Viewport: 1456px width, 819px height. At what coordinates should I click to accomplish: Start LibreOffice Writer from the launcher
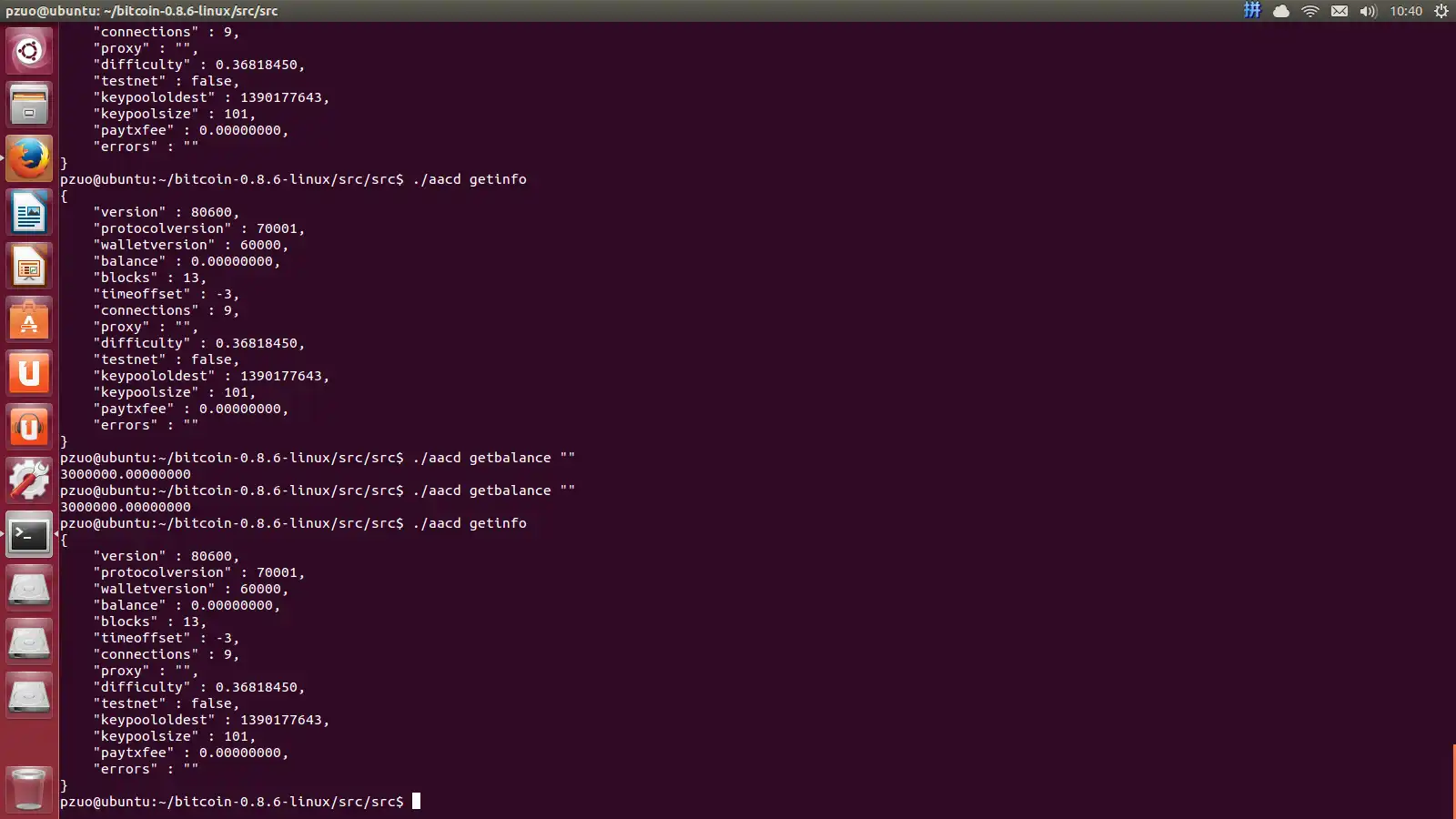29,212
